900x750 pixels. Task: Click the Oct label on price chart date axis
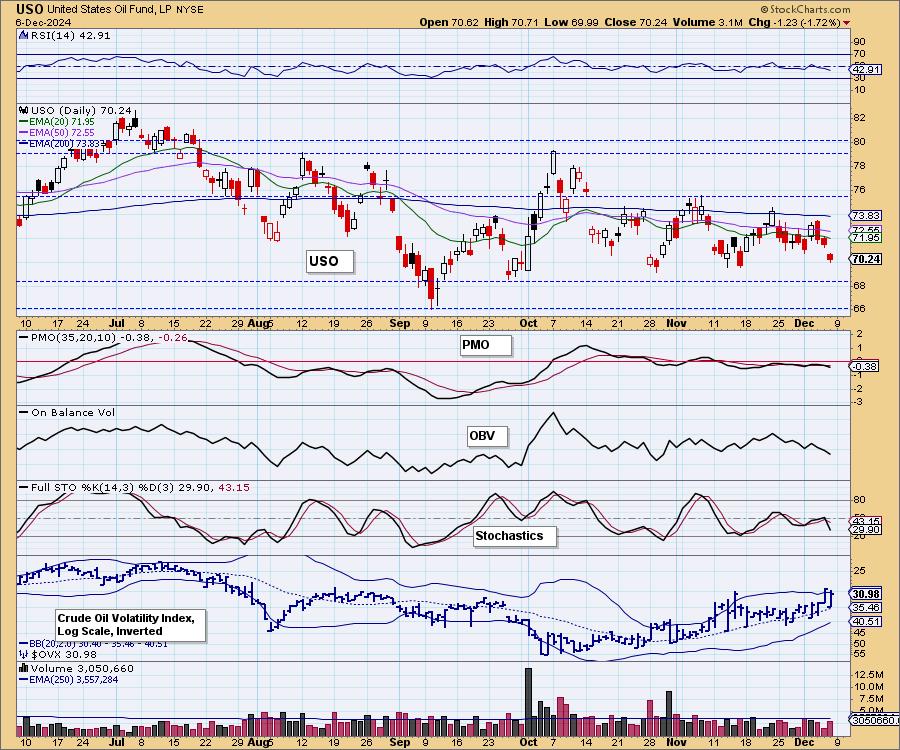528,324
